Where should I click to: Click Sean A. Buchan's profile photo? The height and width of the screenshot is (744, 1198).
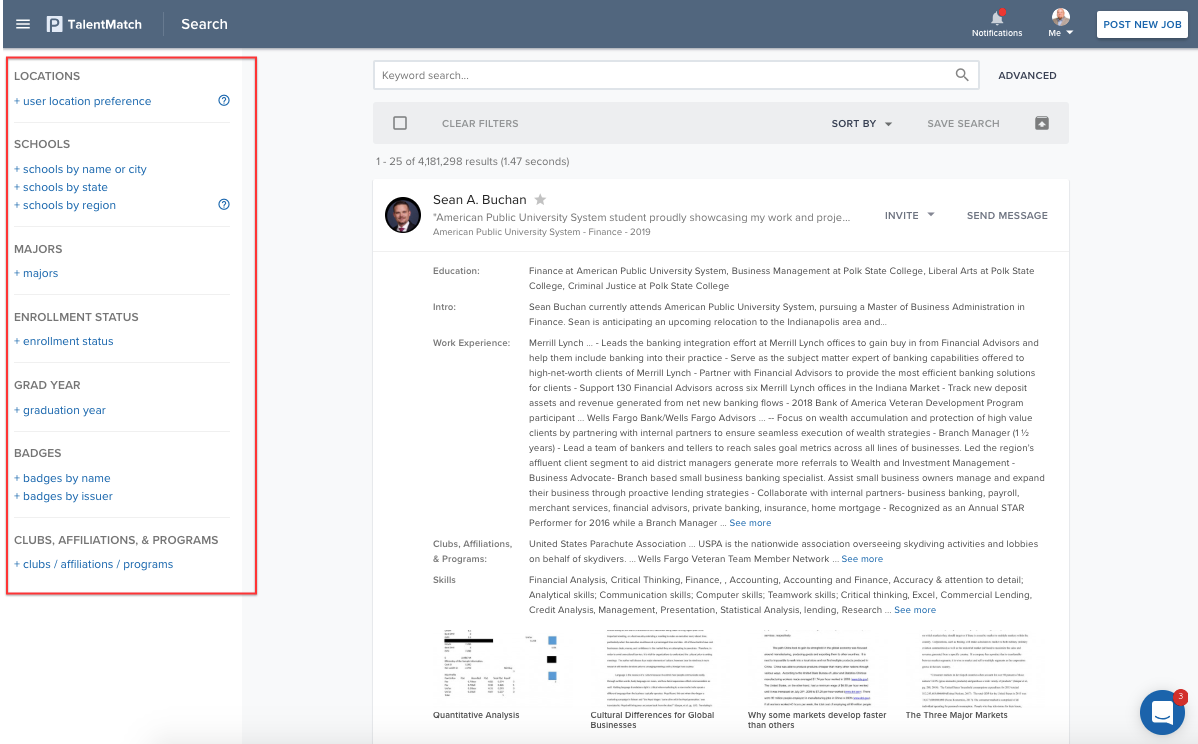[403, 215]
